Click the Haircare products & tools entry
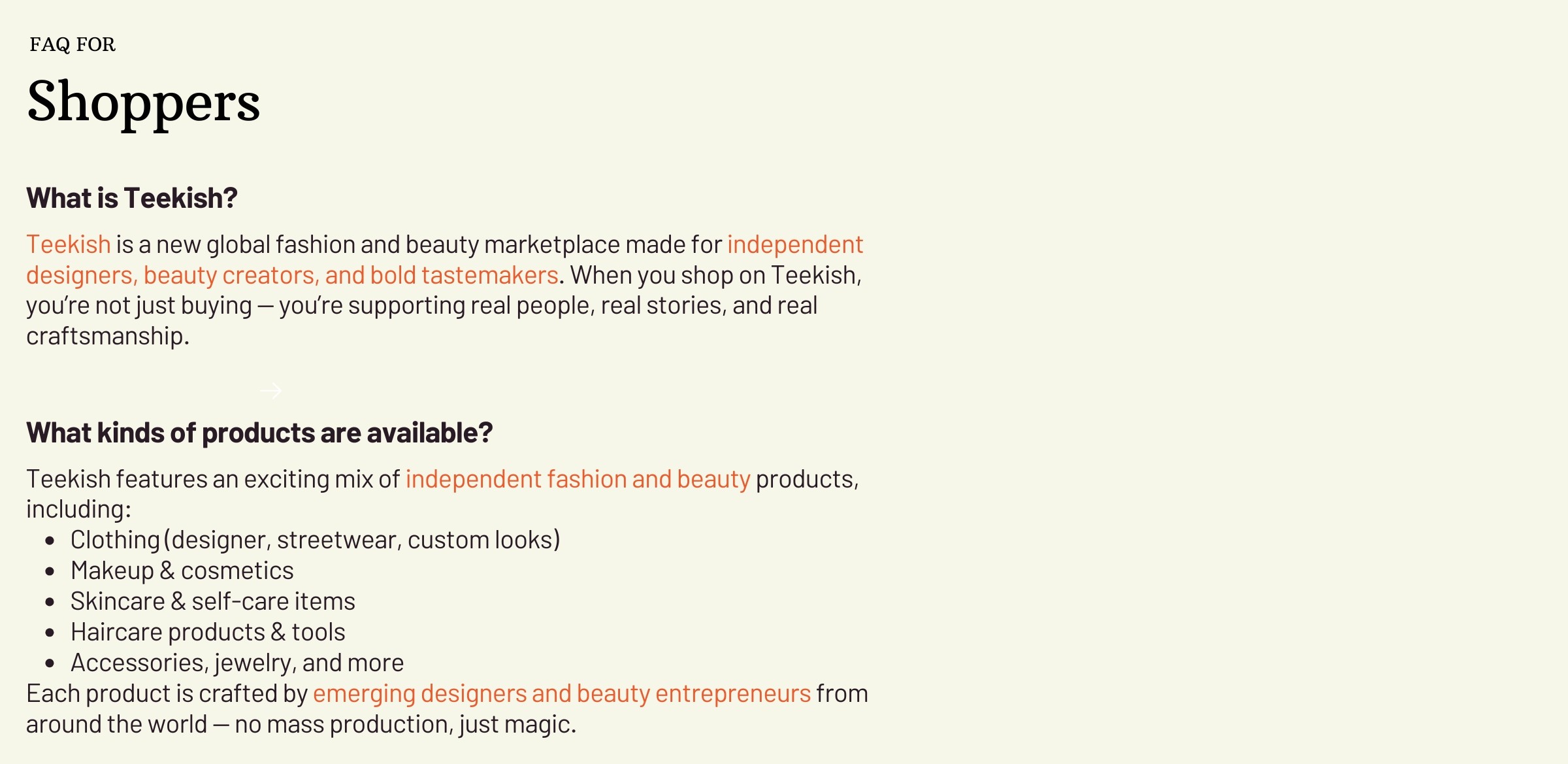The image size is (1568, 764). [x=208, y=632]
